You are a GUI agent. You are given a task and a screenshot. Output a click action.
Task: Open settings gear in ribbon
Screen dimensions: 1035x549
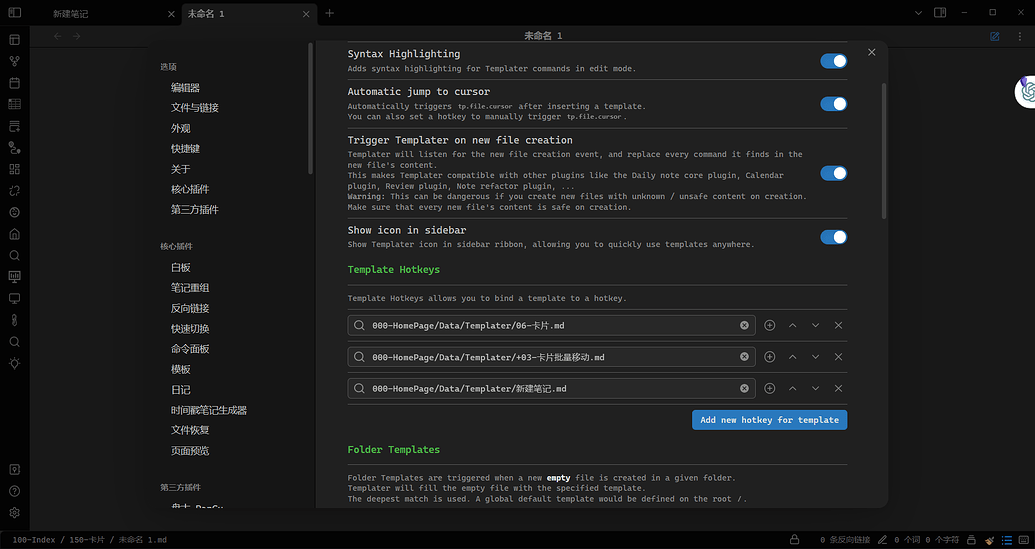click(x=15, y=513)
